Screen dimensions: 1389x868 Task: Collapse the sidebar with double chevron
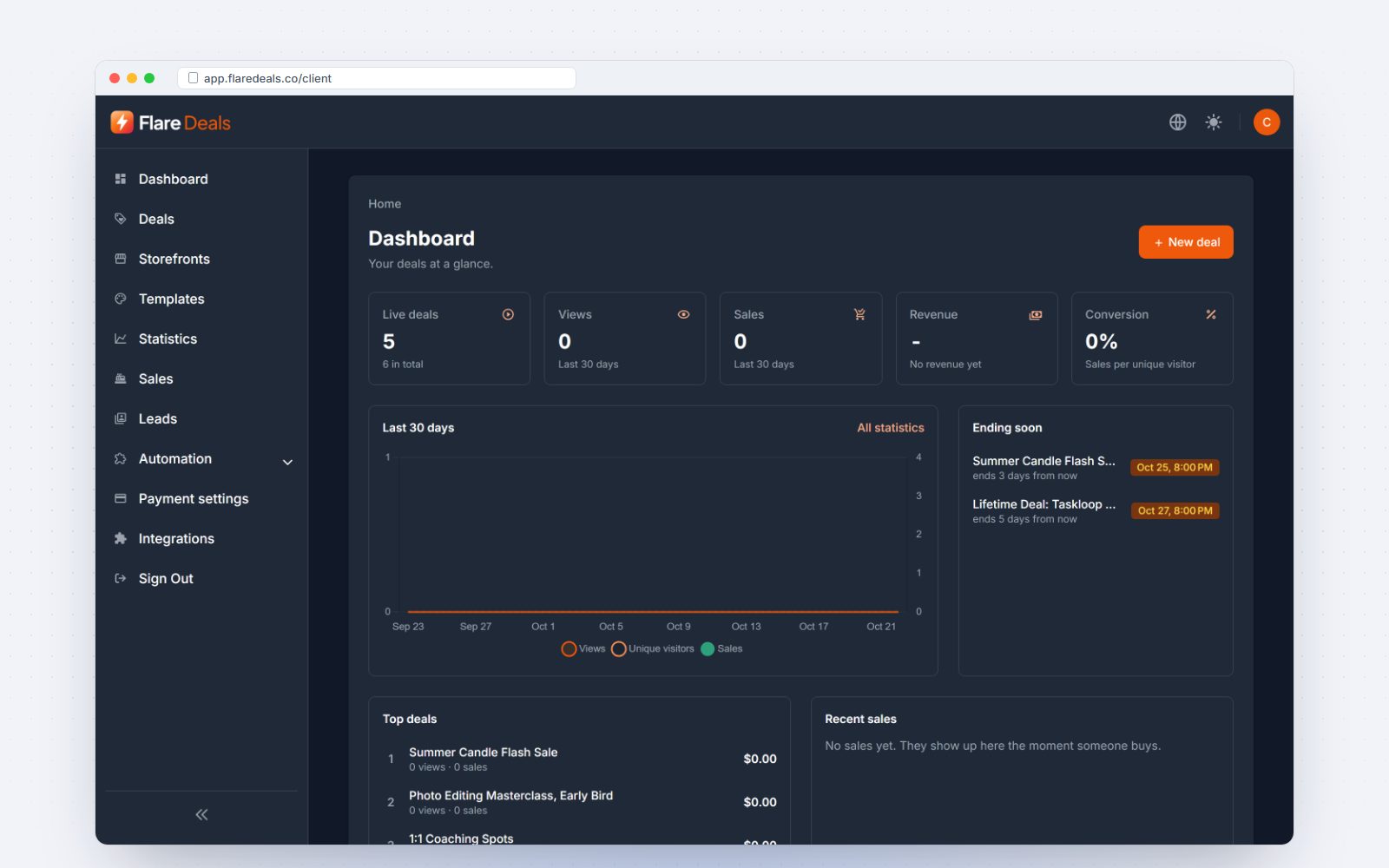[x=201, y=814]
